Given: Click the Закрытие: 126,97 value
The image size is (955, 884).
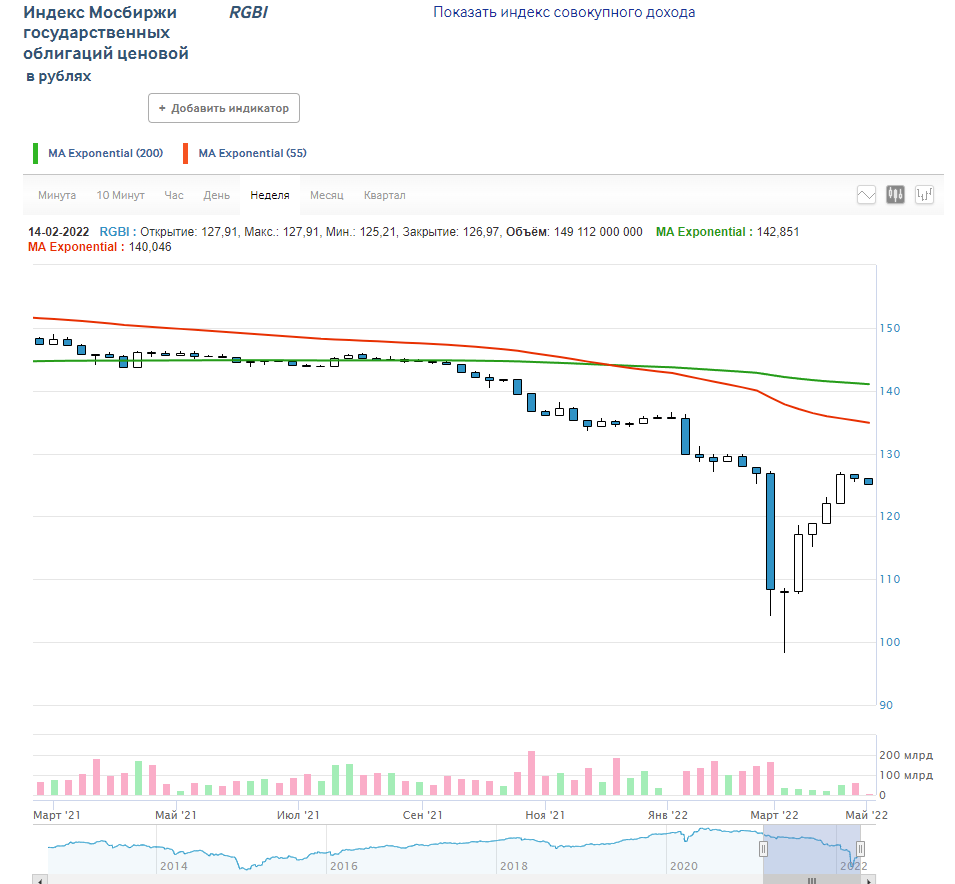Looking at the screenshot, I should pyautogui.click(x=451, y=232).
